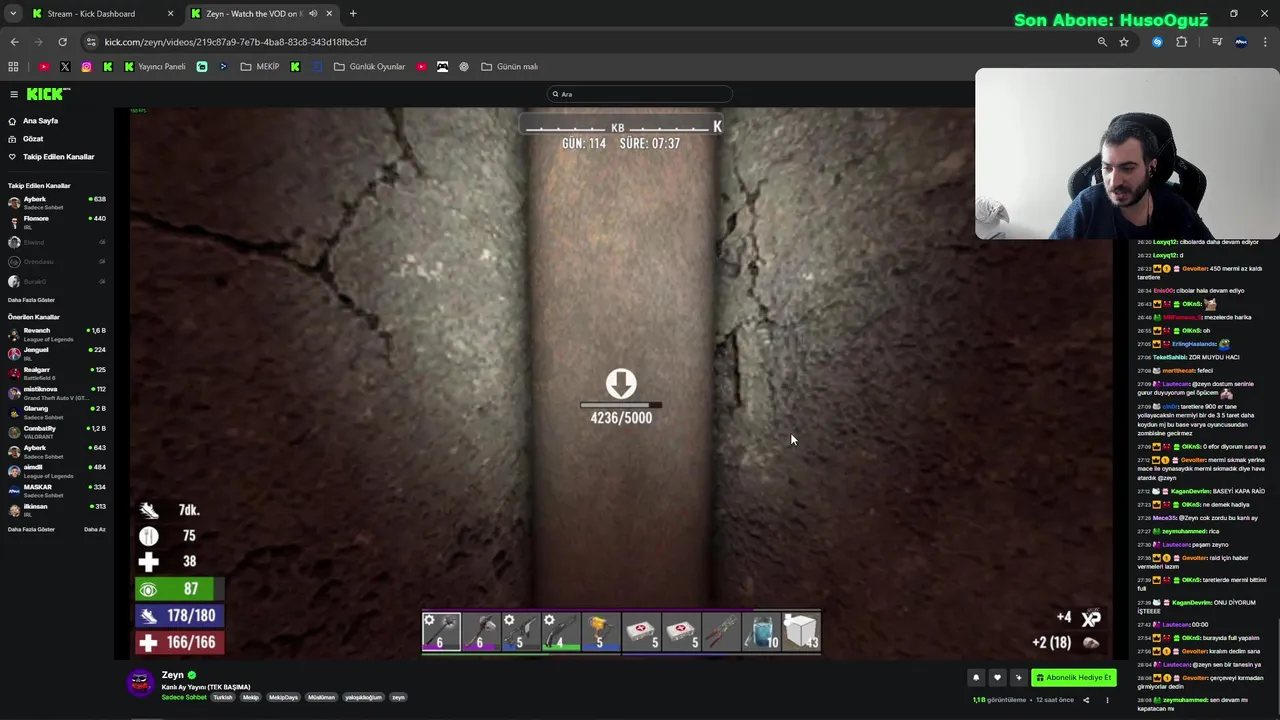Click the Abonelik Hediye Et button

click(1074, 678)
